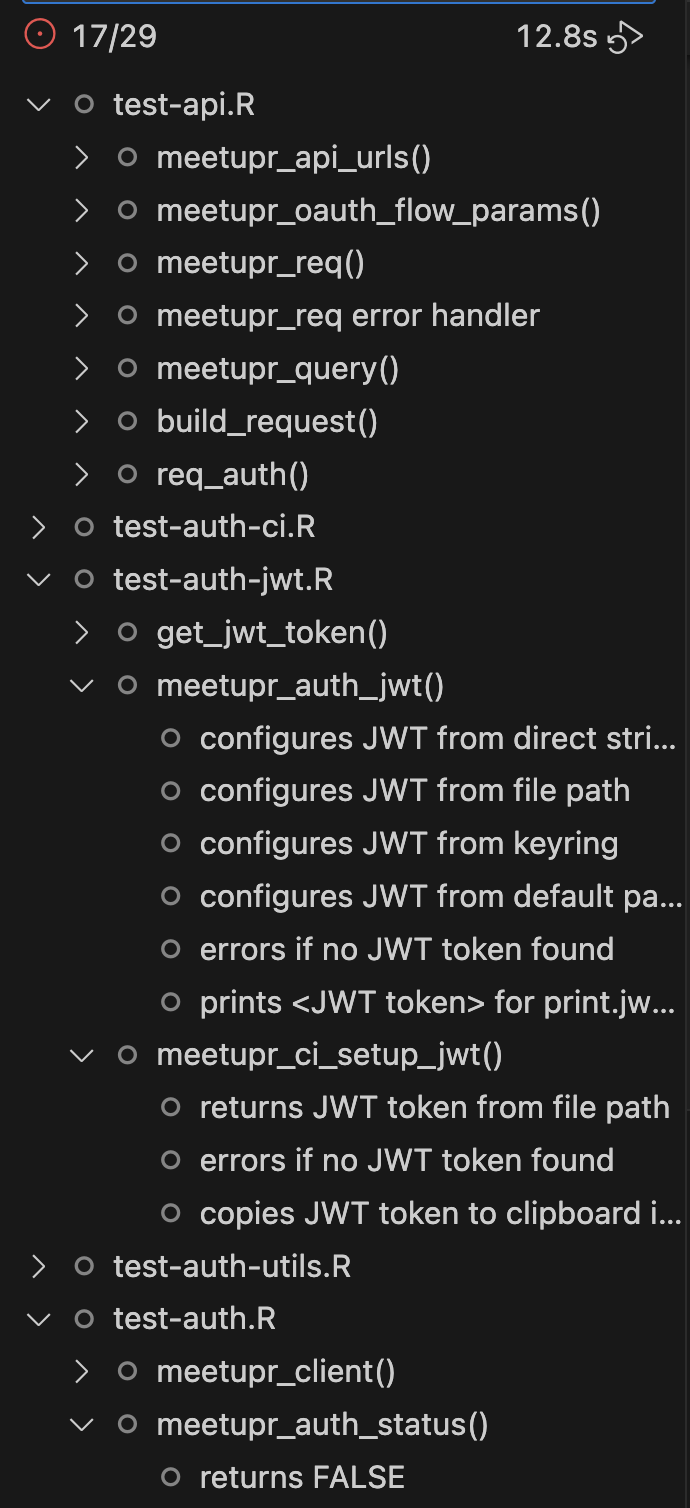
Task: Select the meetupr_oauth_flow_params() test item
Action: click(x=378, y=211)
